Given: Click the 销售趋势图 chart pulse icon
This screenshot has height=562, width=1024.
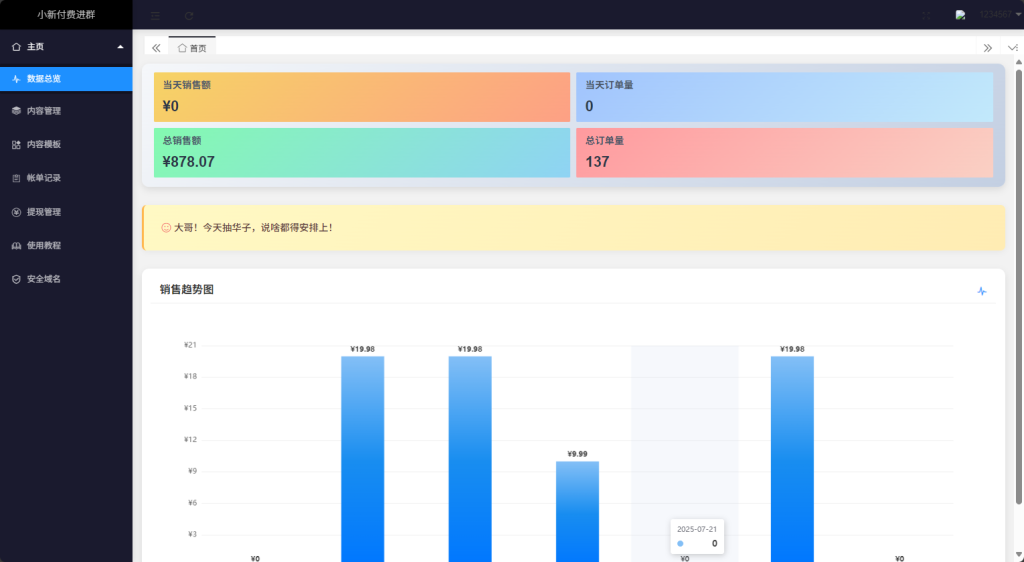Looking at the screenshot, I should point(981,291).
